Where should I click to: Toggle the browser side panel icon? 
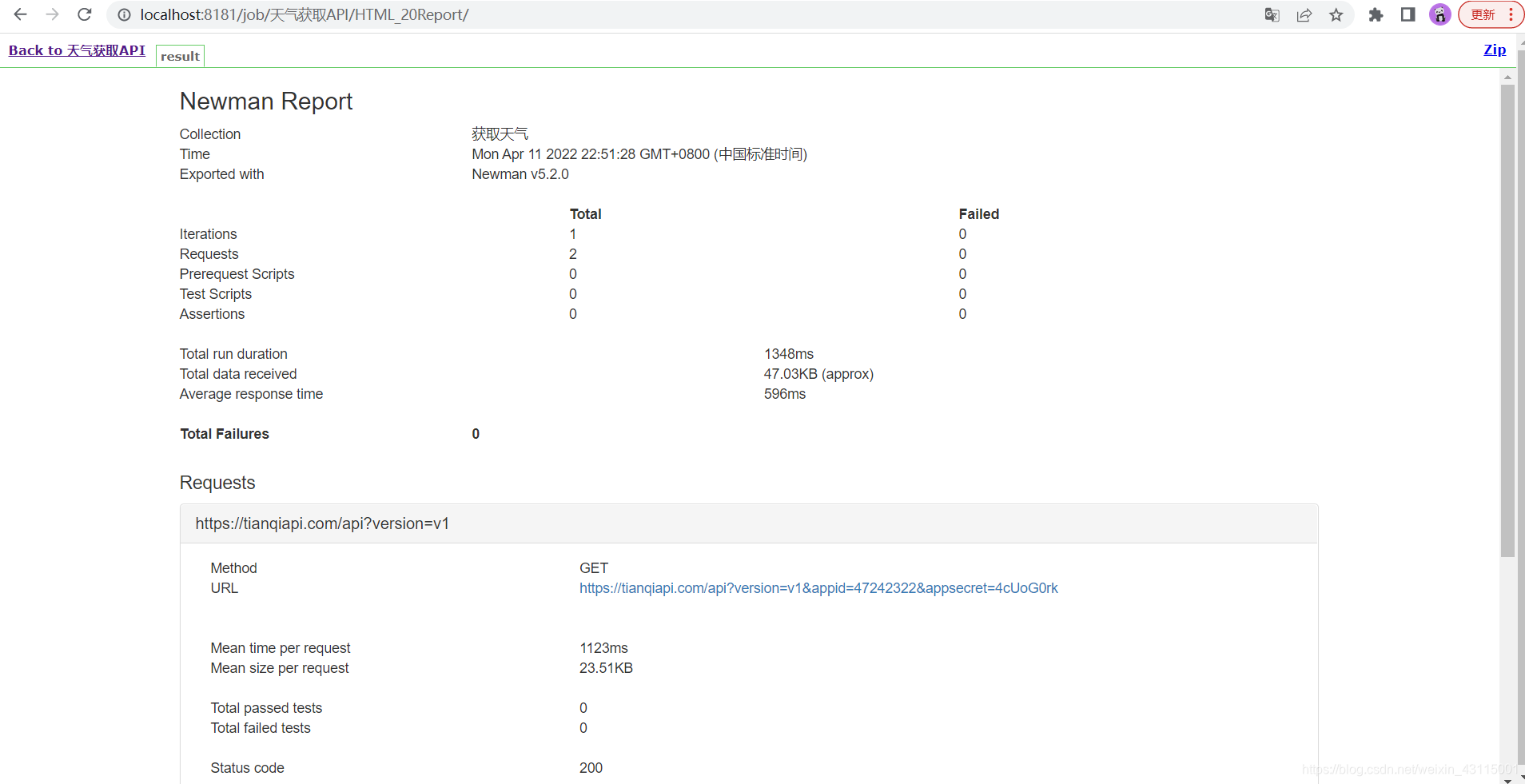[1408, 14]
